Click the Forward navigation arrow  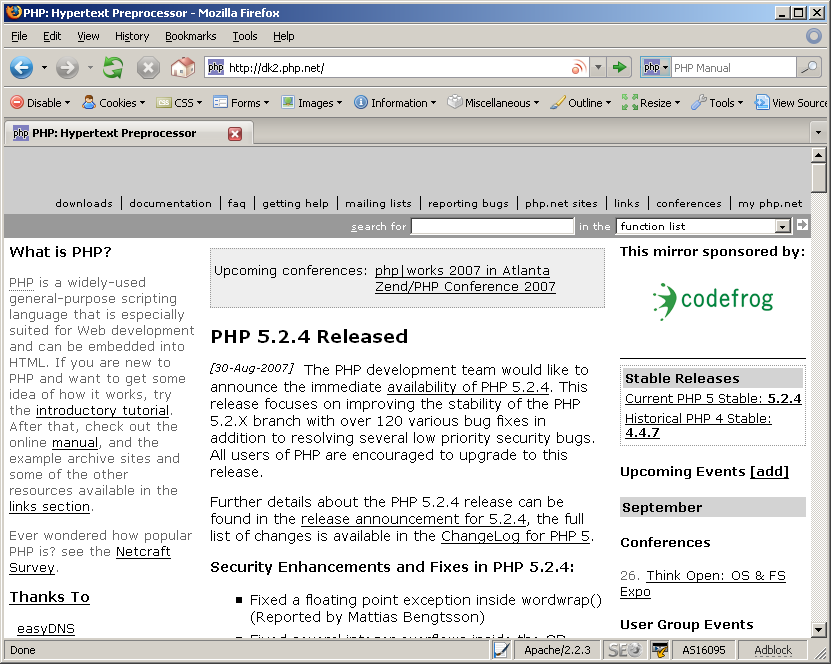coord(67,68)
